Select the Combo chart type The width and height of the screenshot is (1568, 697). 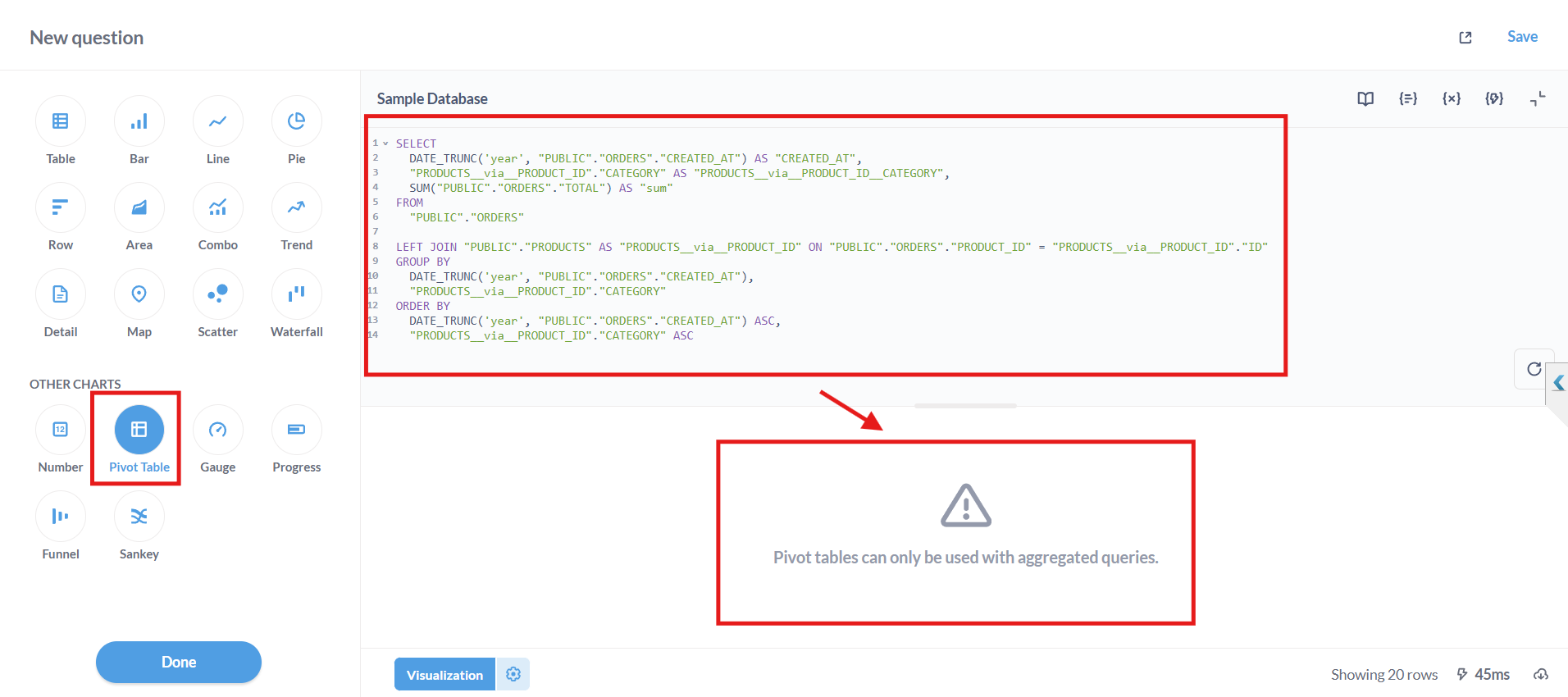(x=218, y=207)
